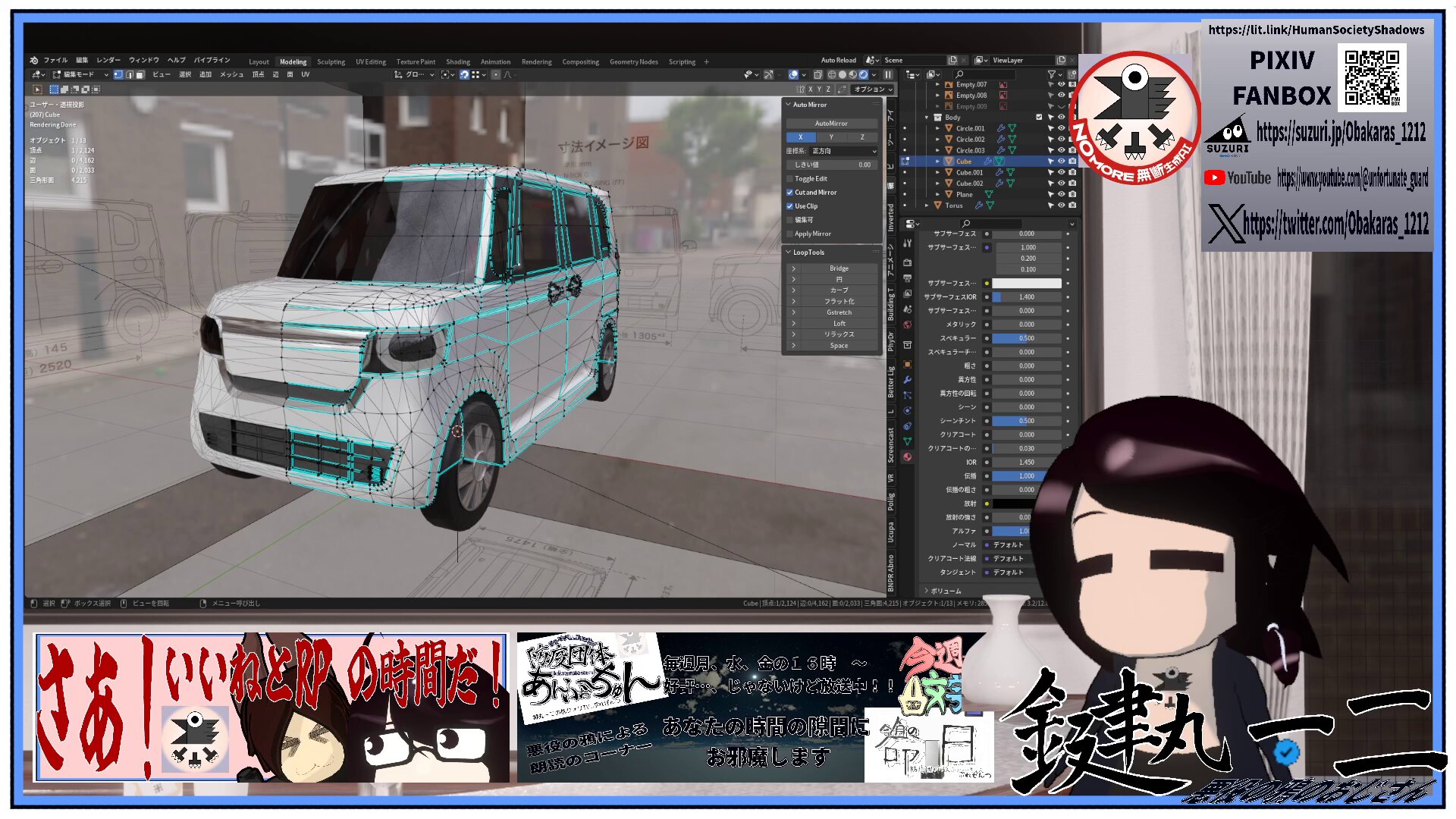
Task: Enable the Apply Mirror checkbox
Action: [x=789, y=234]
